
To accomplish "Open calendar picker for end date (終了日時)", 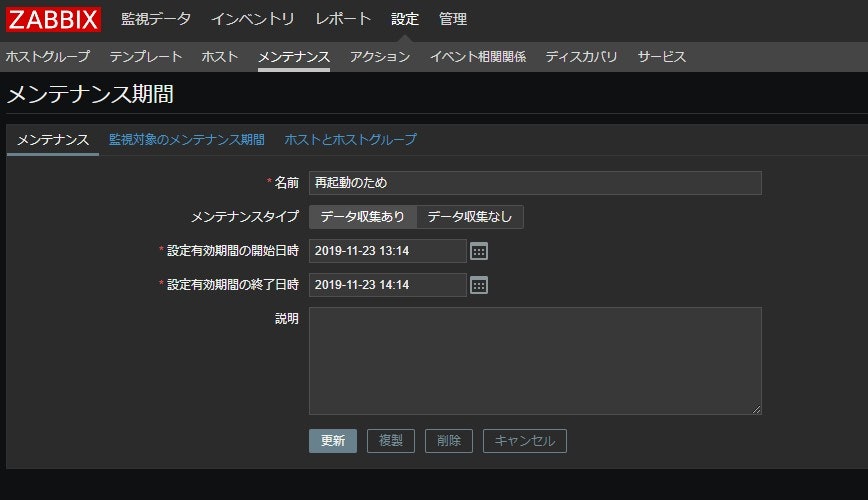I will click(x=479, y=285).
